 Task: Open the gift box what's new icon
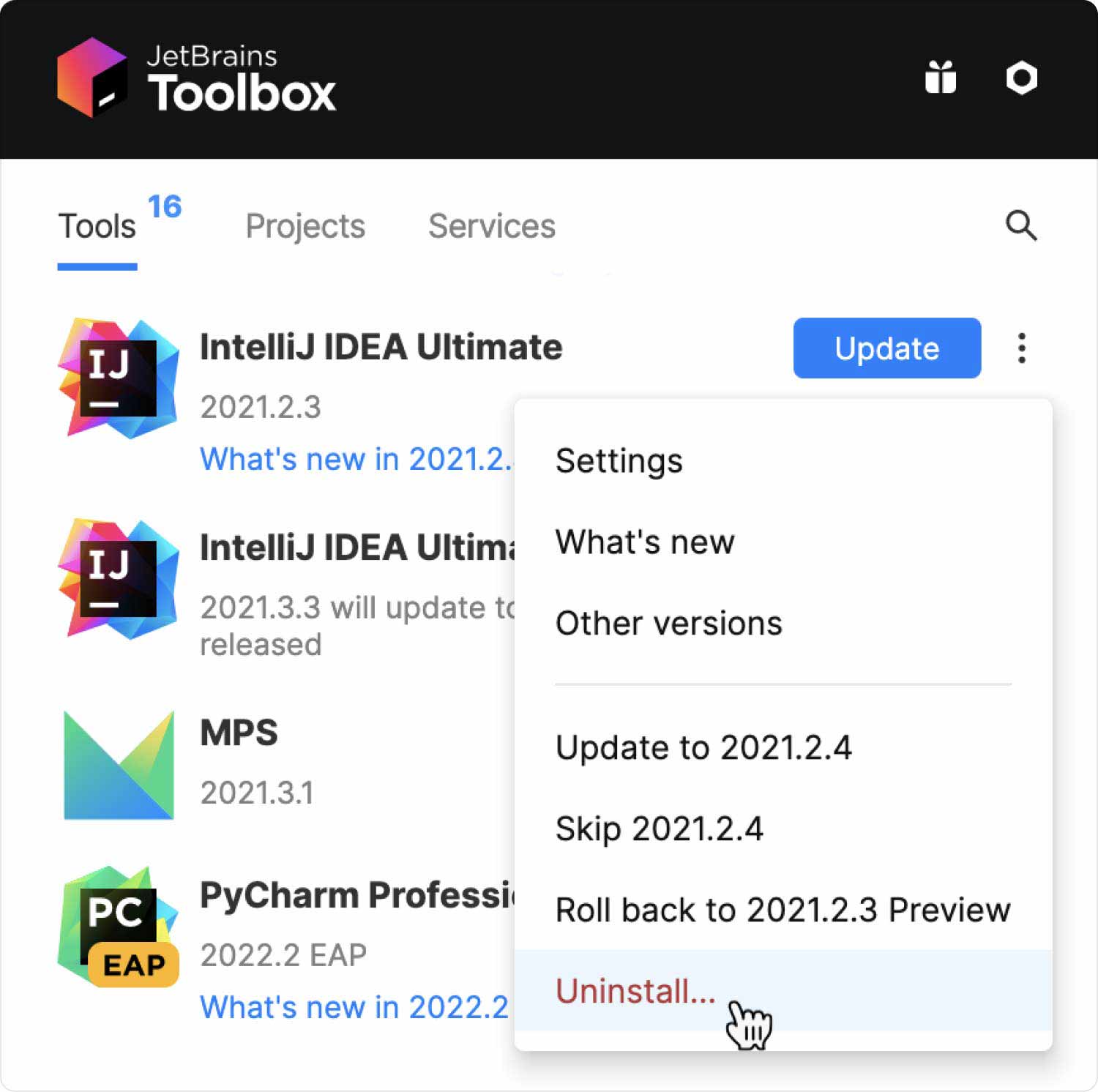[x=941, y=78]
